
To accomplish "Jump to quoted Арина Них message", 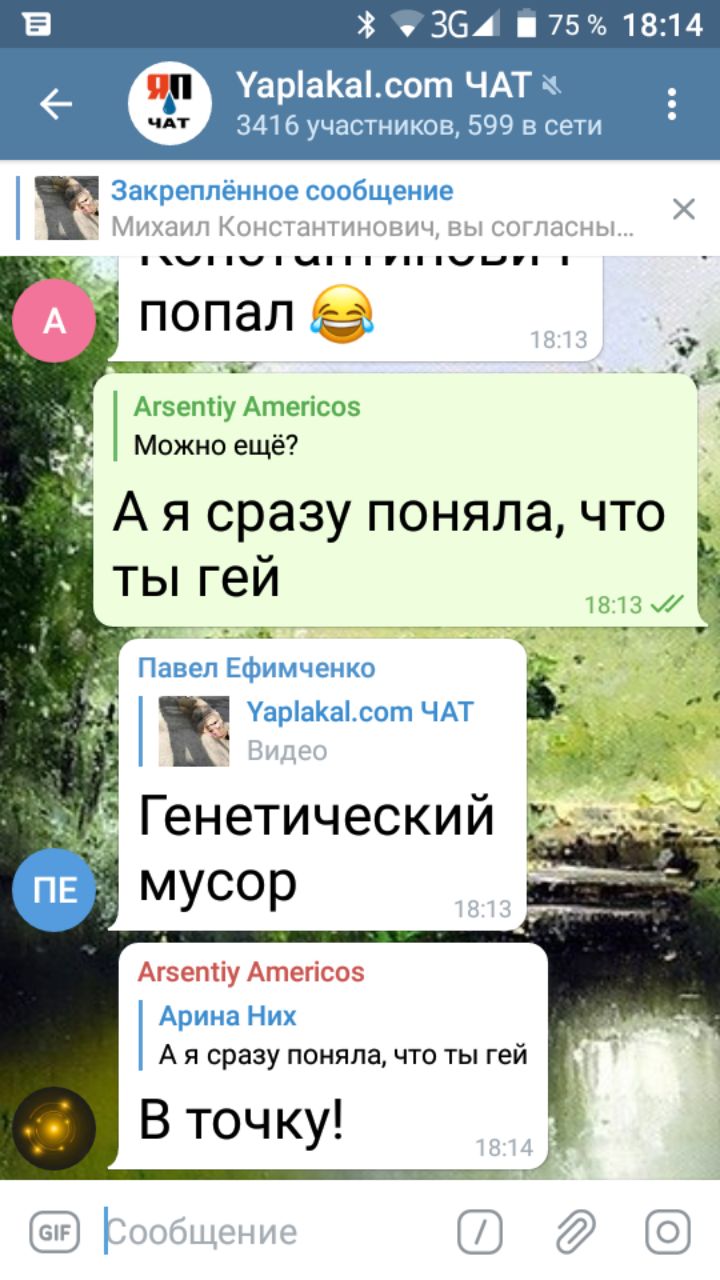I will pos(343,1036).
